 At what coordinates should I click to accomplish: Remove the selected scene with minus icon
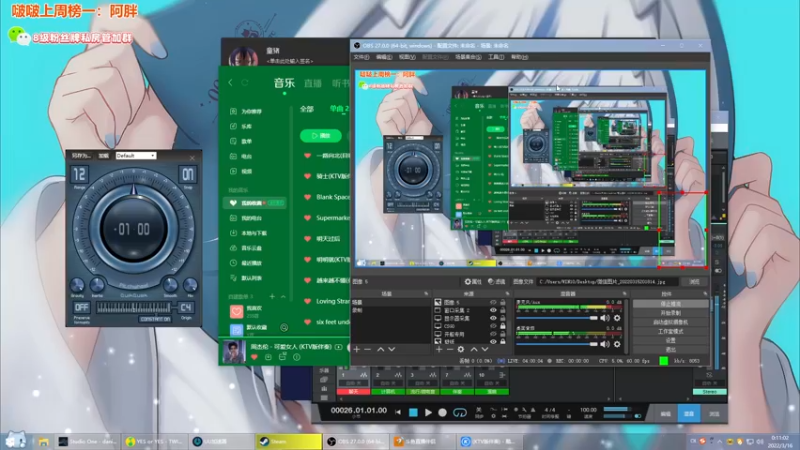pos(367,349)
